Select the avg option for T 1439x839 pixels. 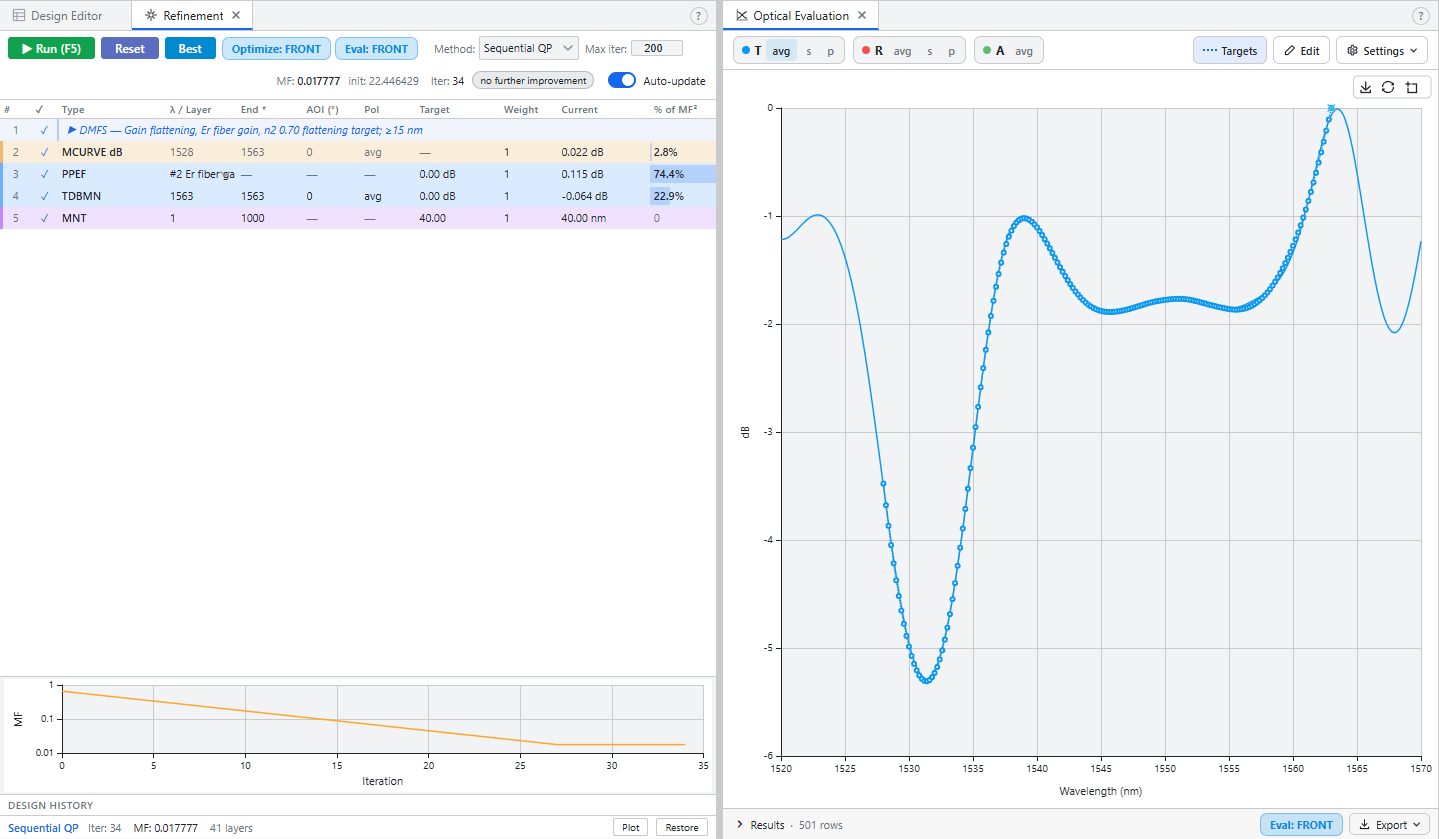pyautogui.click(x=781, y=50)
